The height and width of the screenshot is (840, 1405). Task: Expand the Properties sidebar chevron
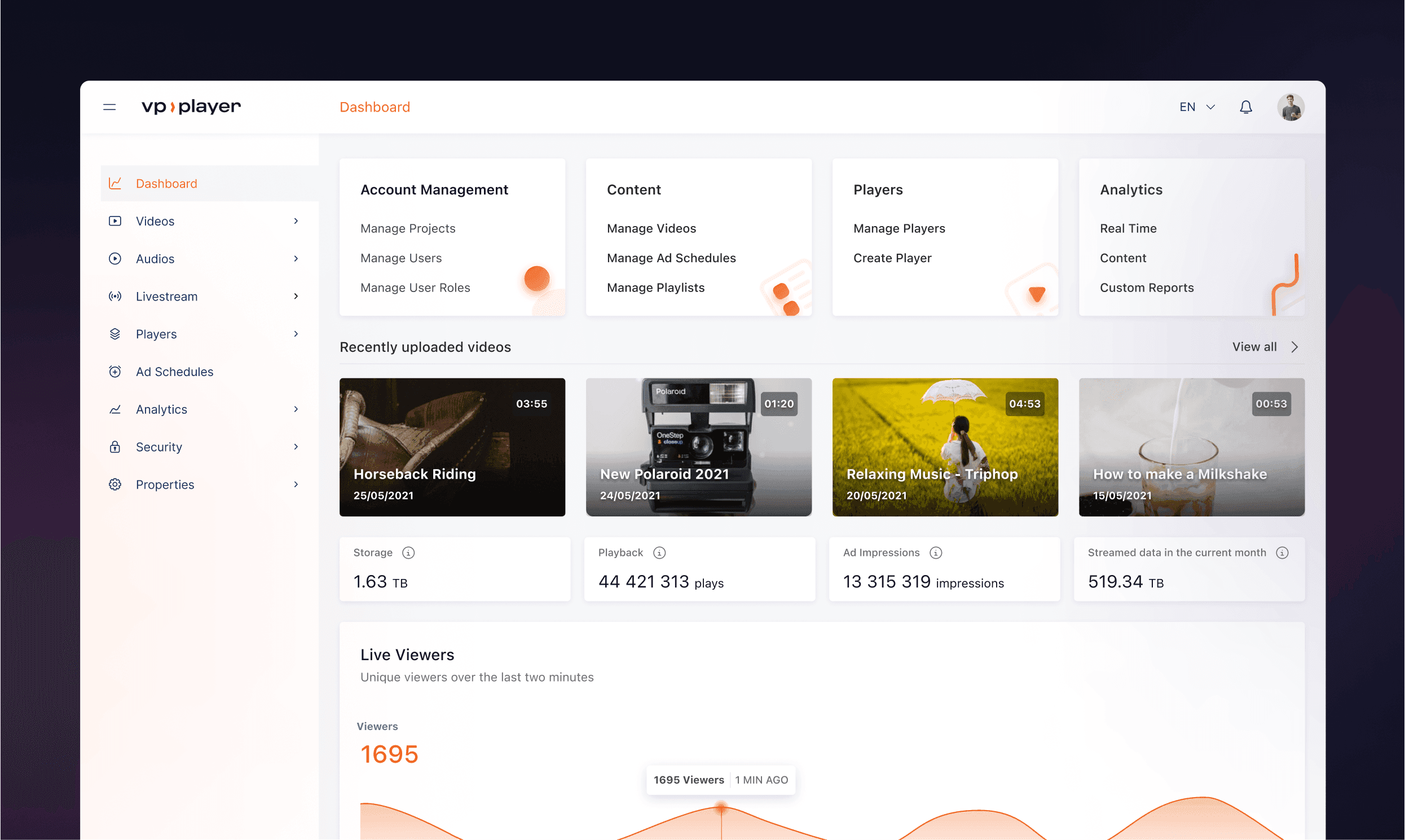296,484
